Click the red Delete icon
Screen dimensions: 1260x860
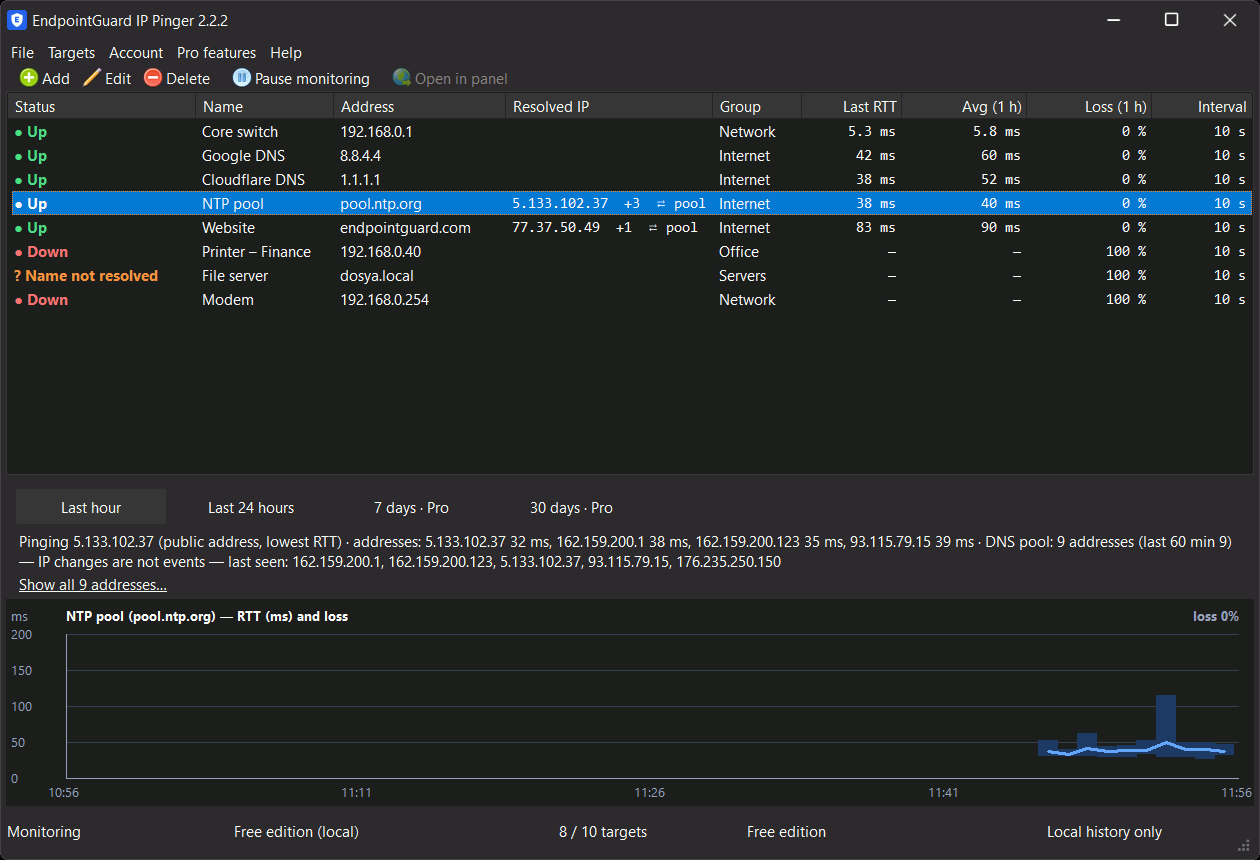click(153, 78)
